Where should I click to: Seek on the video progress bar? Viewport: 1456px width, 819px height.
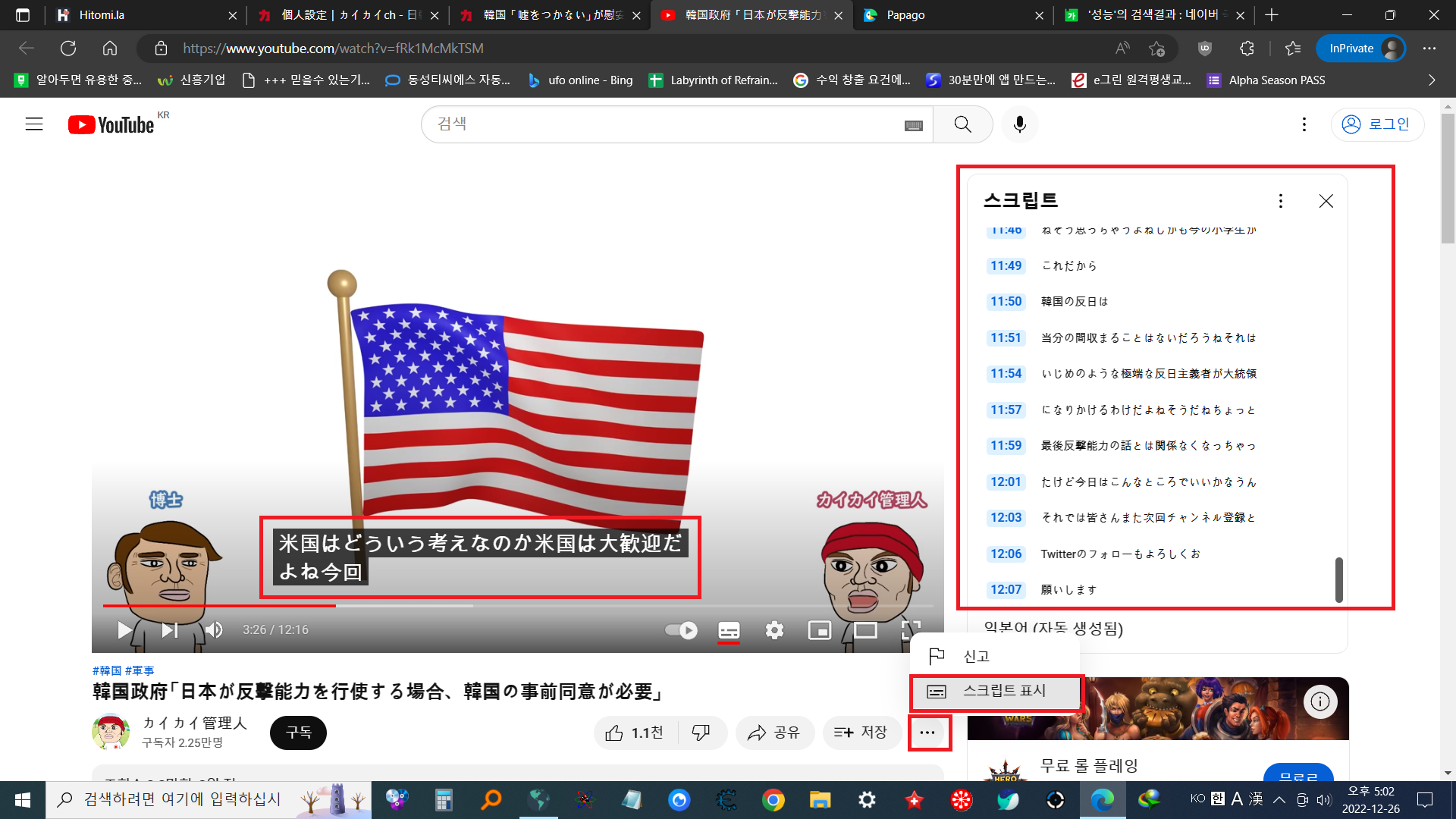click(x=519, y=606)
